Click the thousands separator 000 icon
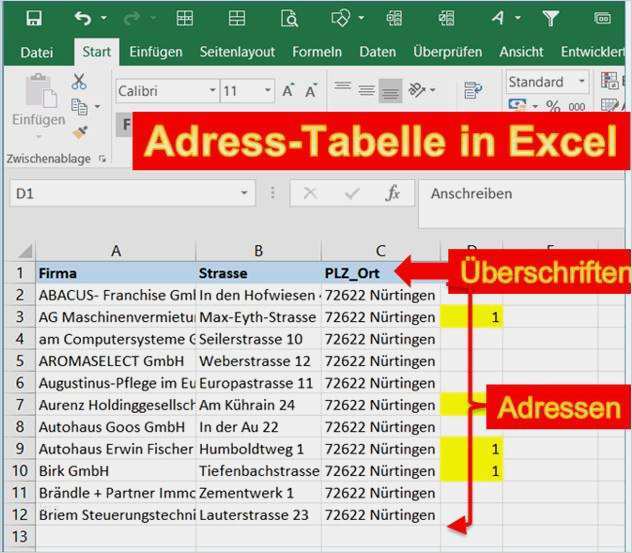The image size is (632, 553). click(577, 107)
